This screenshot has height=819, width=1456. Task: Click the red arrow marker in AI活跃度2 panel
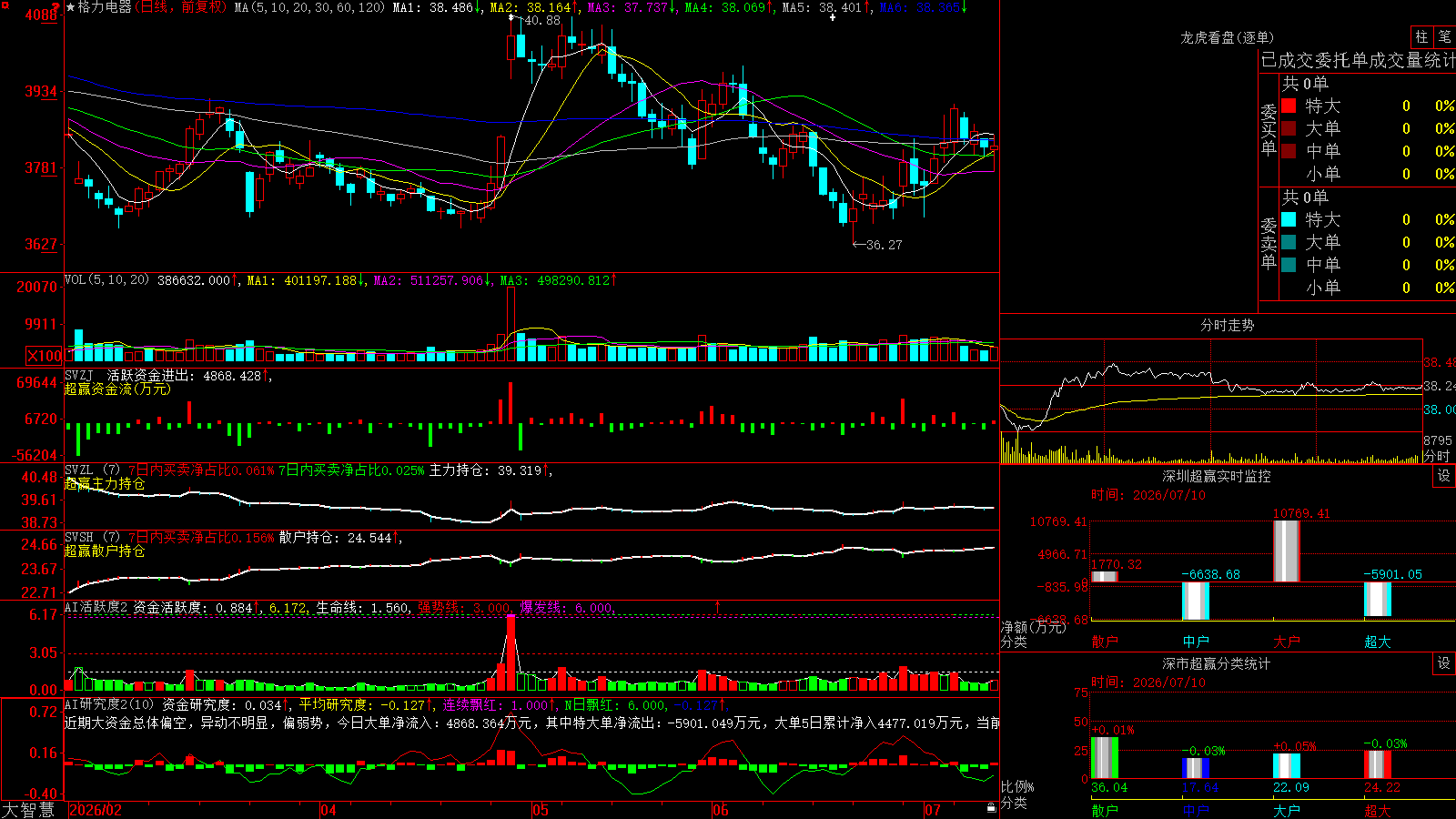[x=717, y=606]
